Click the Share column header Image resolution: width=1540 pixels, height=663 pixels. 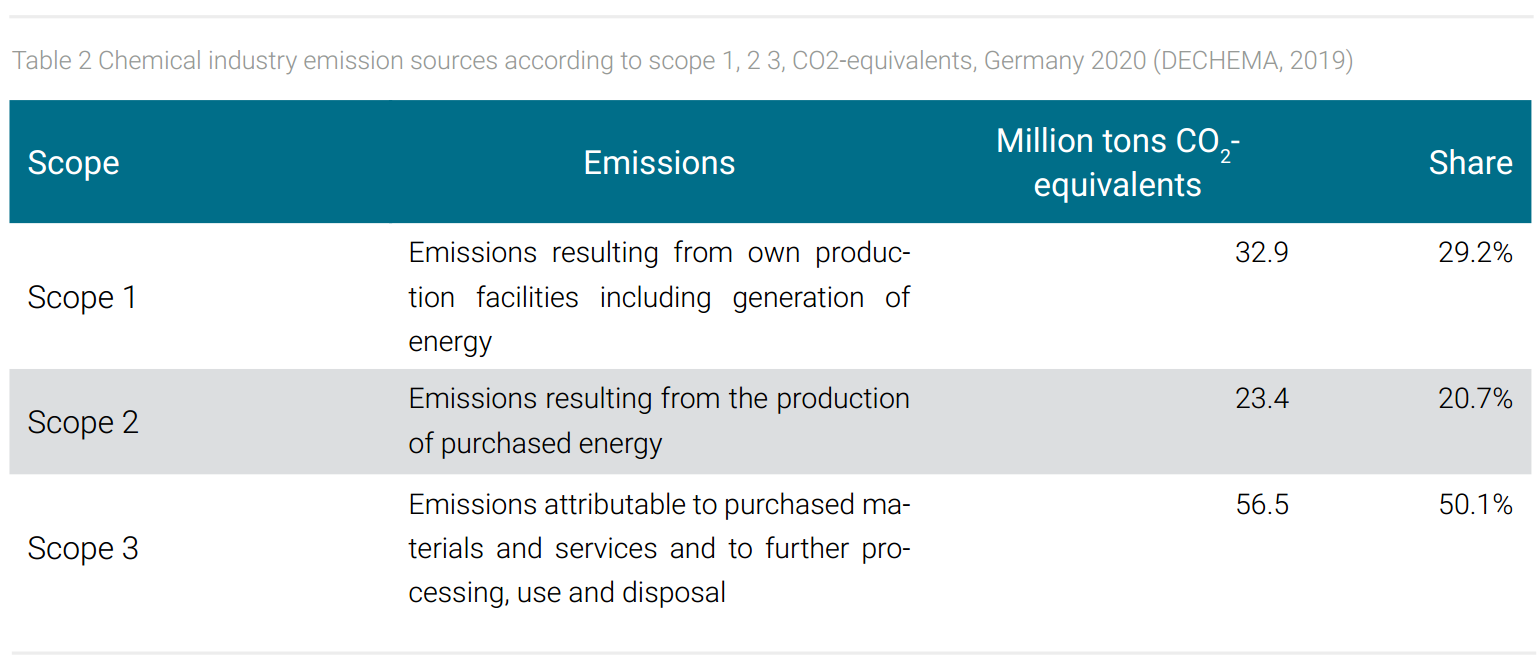(x=1470, y=163)
